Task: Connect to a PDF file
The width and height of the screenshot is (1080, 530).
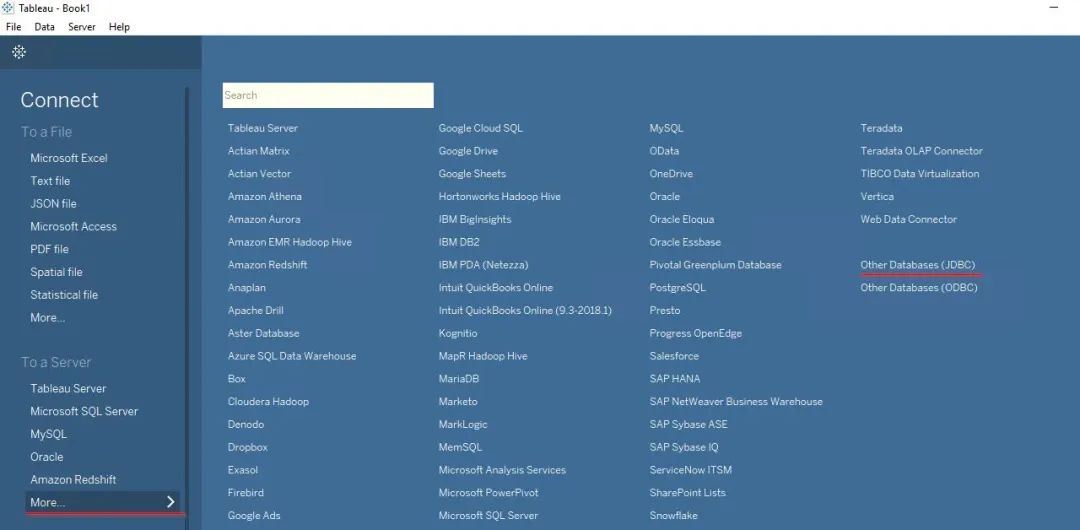Action: point(50,249)
